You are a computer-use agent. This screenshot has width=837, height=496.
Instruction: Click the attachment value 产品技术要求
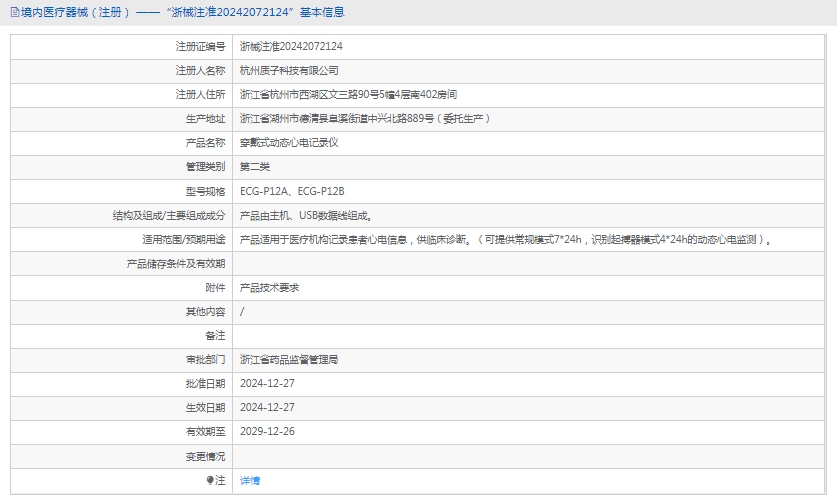pyautogui.click(x=269, y=287)
